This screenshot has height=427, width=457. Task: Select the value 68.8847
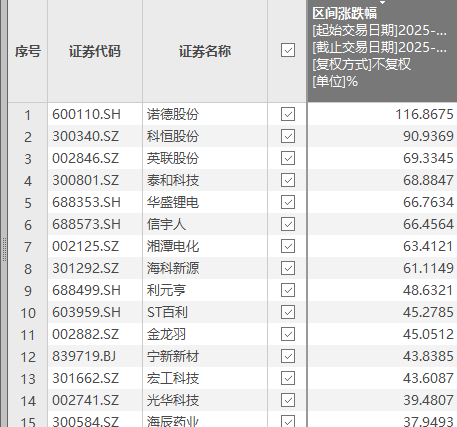pos(428,181)
